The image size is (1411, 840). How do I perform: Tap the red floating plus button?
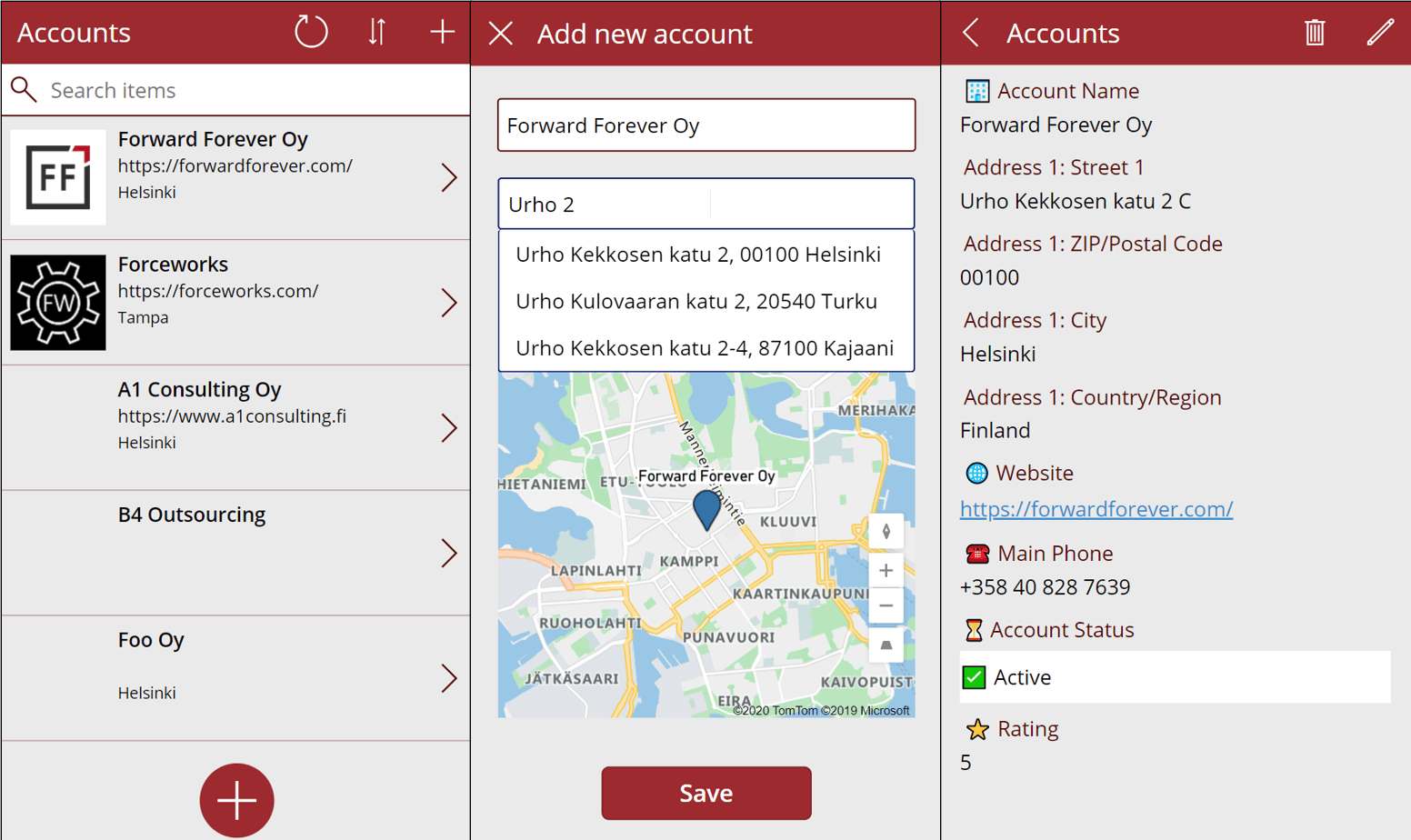(236, 800)
